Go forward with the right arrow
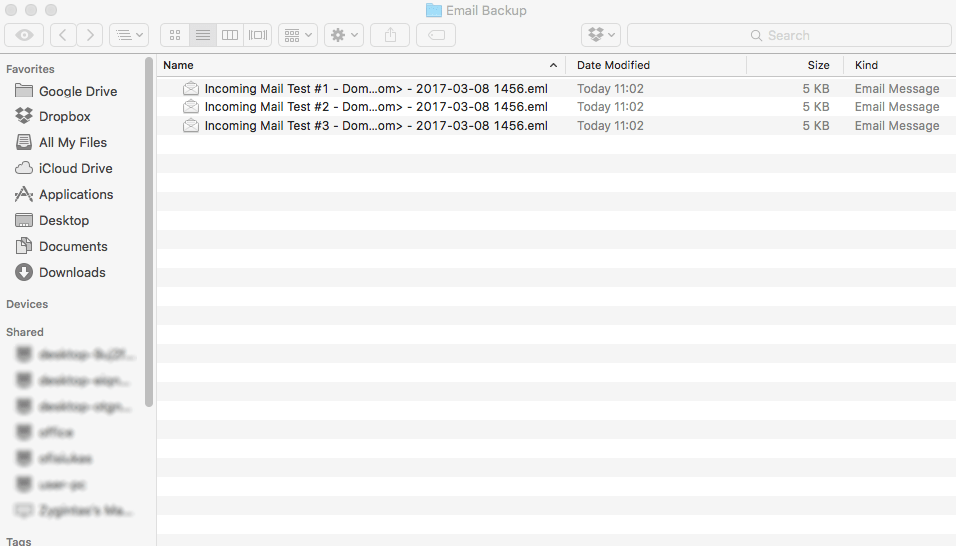 [x=90, y=35]
